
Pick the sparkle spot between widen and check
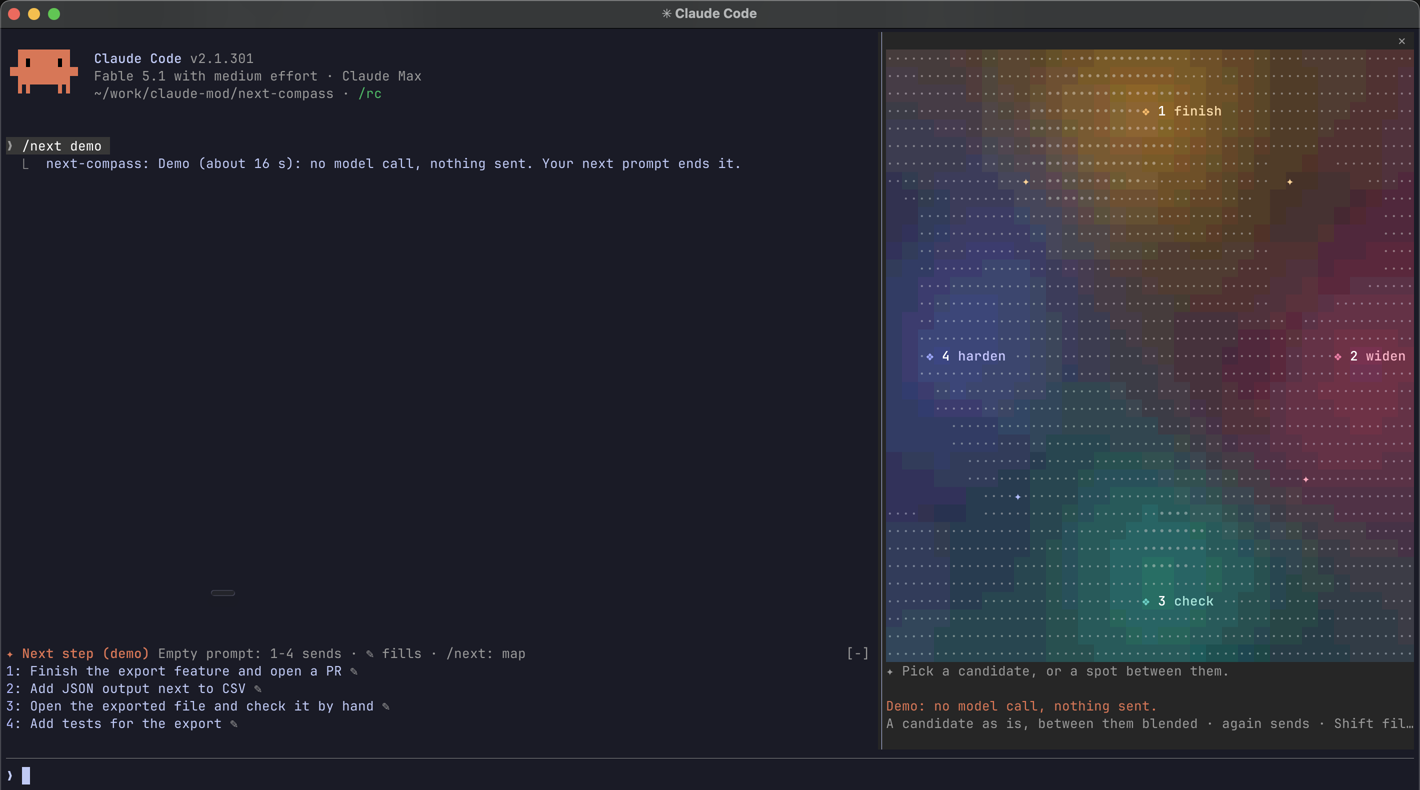click(1306, 480)
